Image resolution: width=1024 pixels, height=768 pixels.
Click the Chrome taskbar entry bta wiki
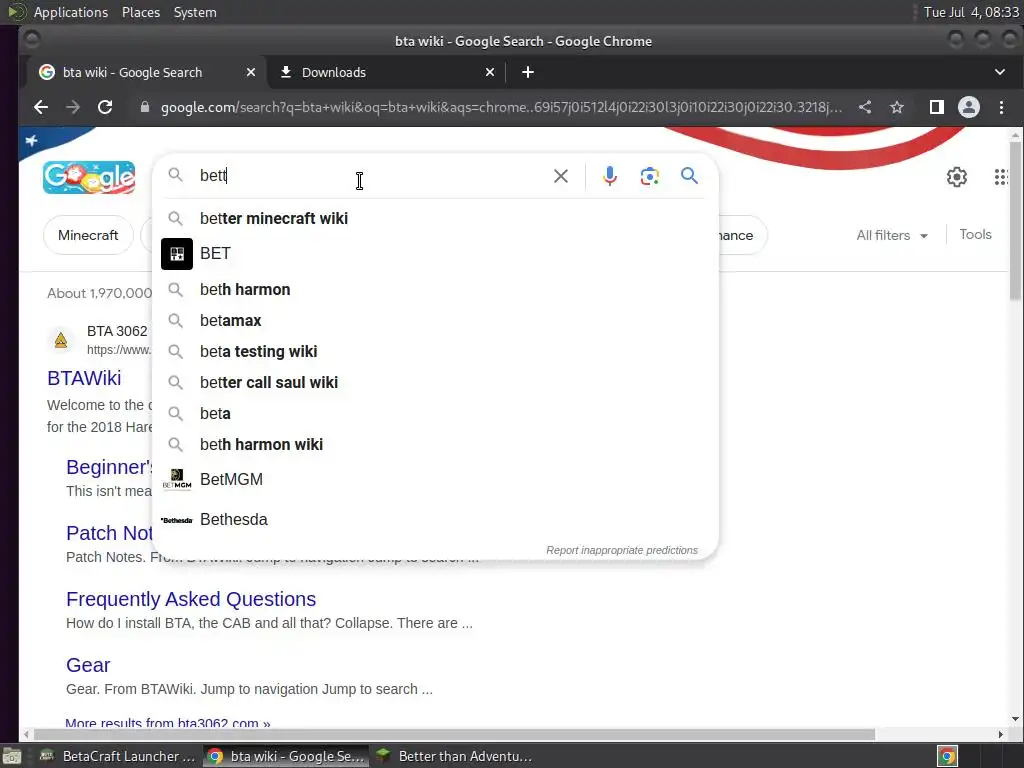click(x=287, y=756)
